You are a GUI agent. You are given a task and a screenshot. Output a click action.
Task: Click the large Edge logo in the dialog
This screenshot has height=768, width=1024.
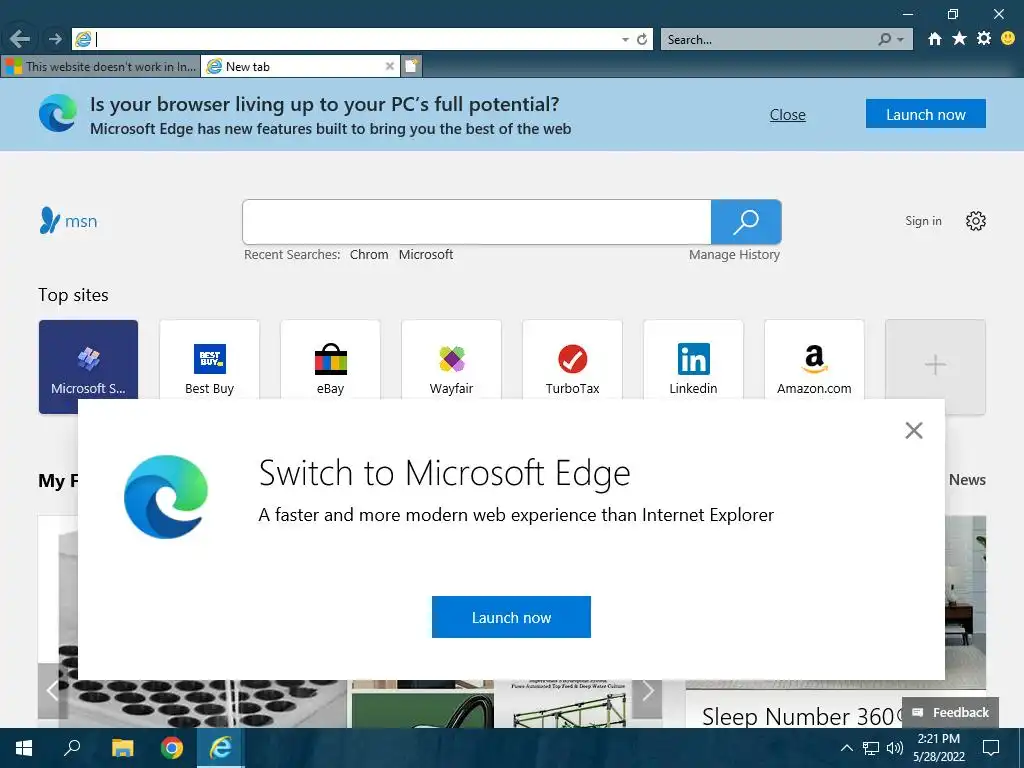point(166,496)
